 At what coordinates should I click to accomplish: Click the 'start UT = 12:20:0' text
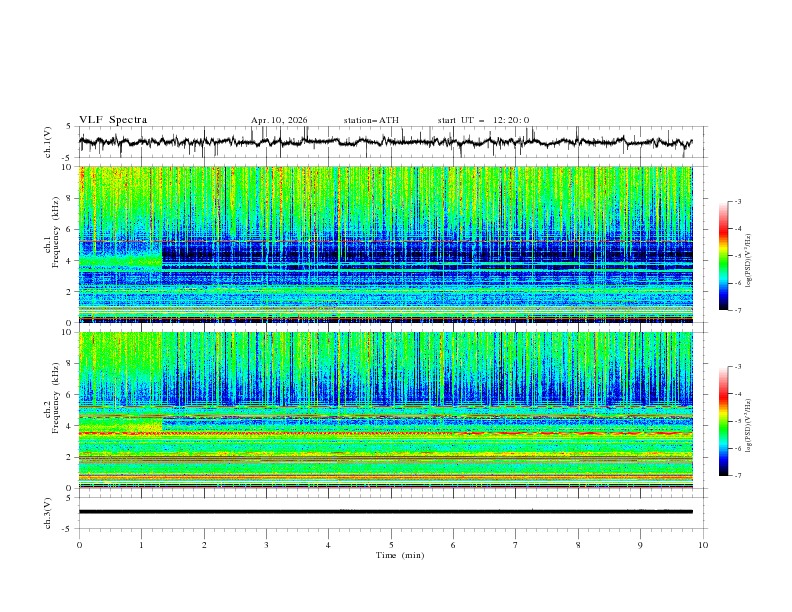coord(483,120)
